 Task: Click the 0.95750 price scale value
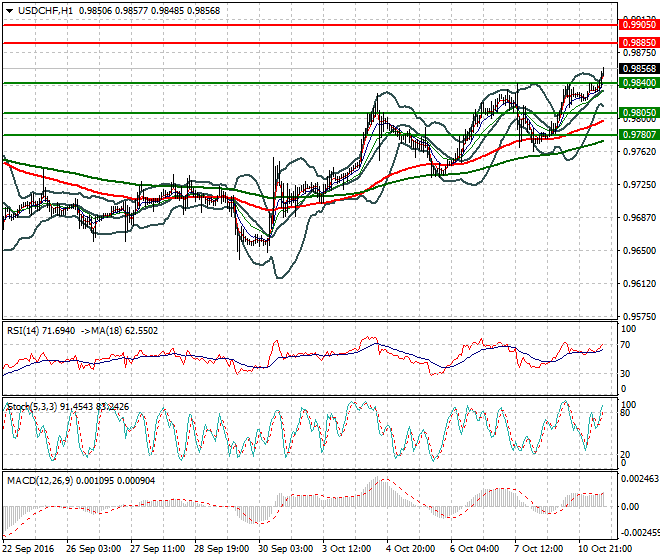(x=639, y=317)
